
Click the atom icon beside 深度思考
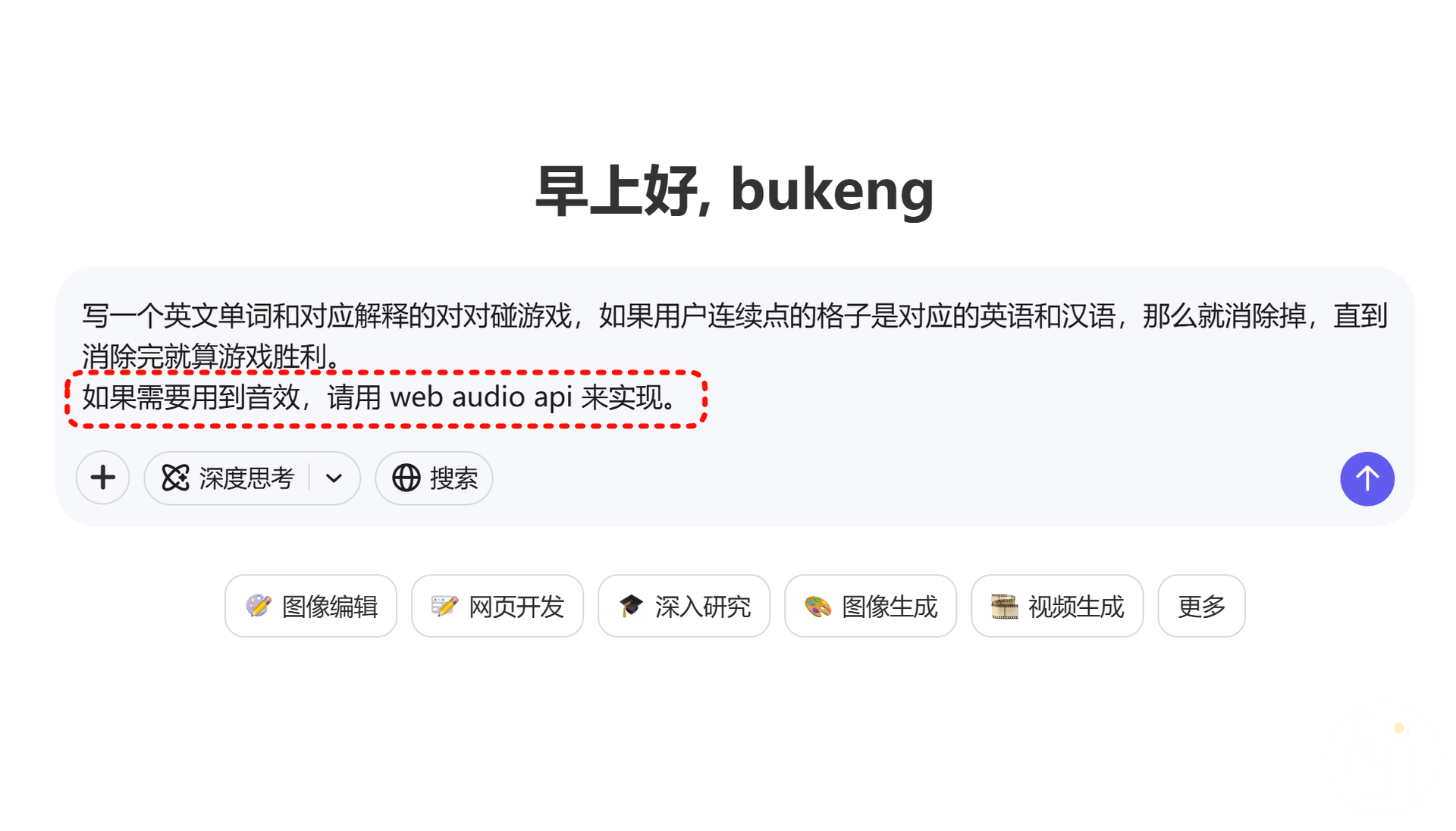pos(175,478)
